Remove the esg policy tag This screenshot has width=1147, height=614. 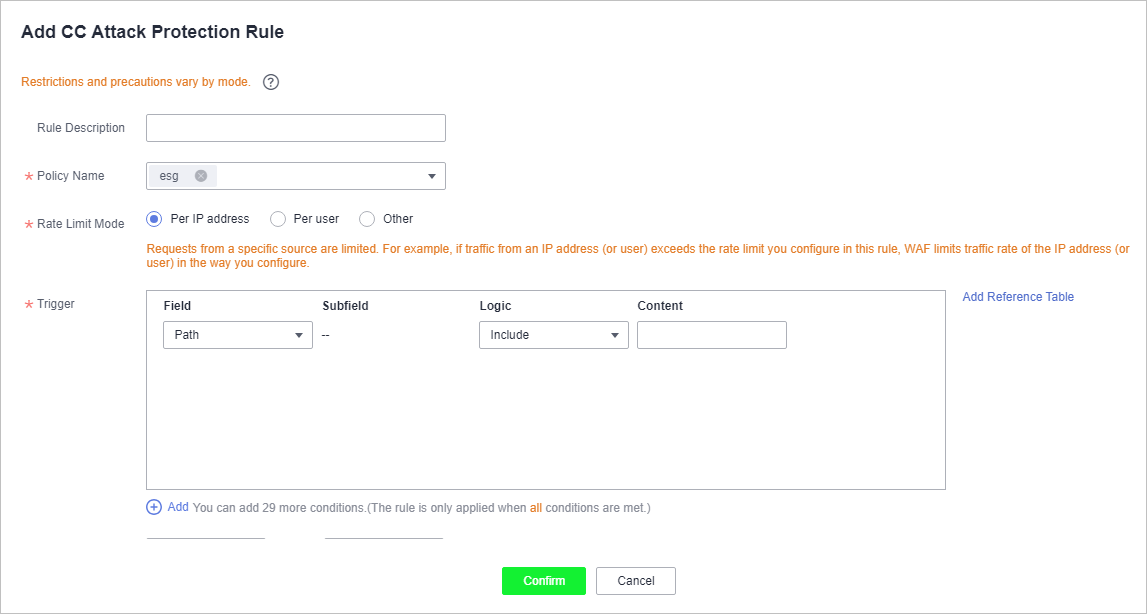[201, 176]
